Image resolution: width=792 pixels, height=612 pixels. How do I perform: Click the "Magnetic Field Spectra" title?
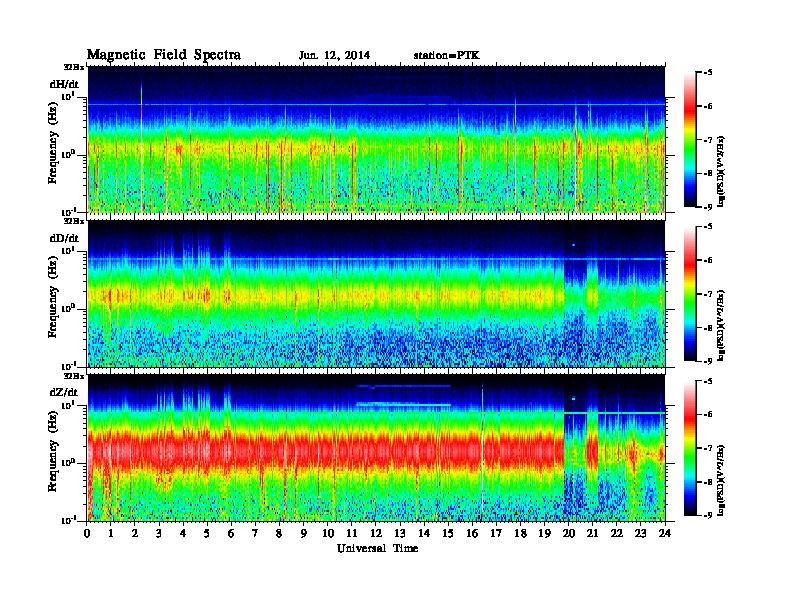[164, 55]
